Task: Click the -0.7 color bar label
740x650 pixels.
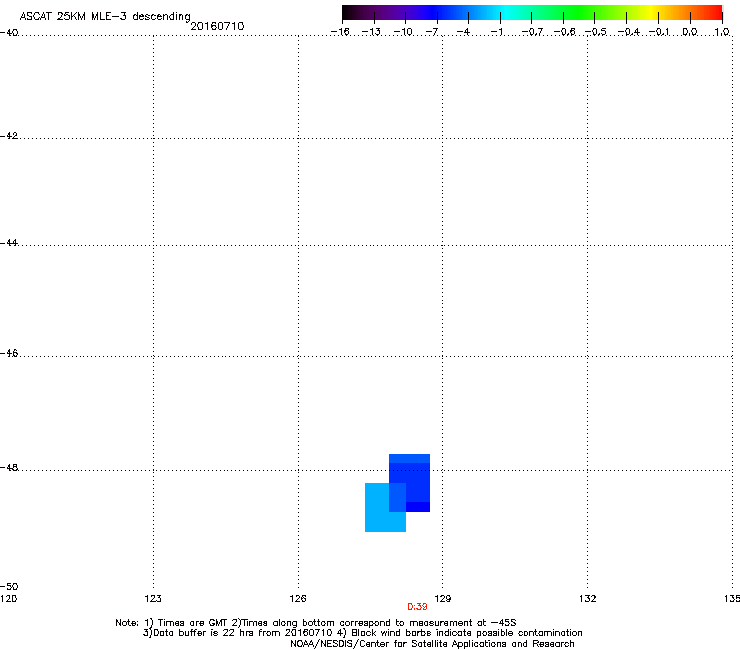Action: pos(532,32)
